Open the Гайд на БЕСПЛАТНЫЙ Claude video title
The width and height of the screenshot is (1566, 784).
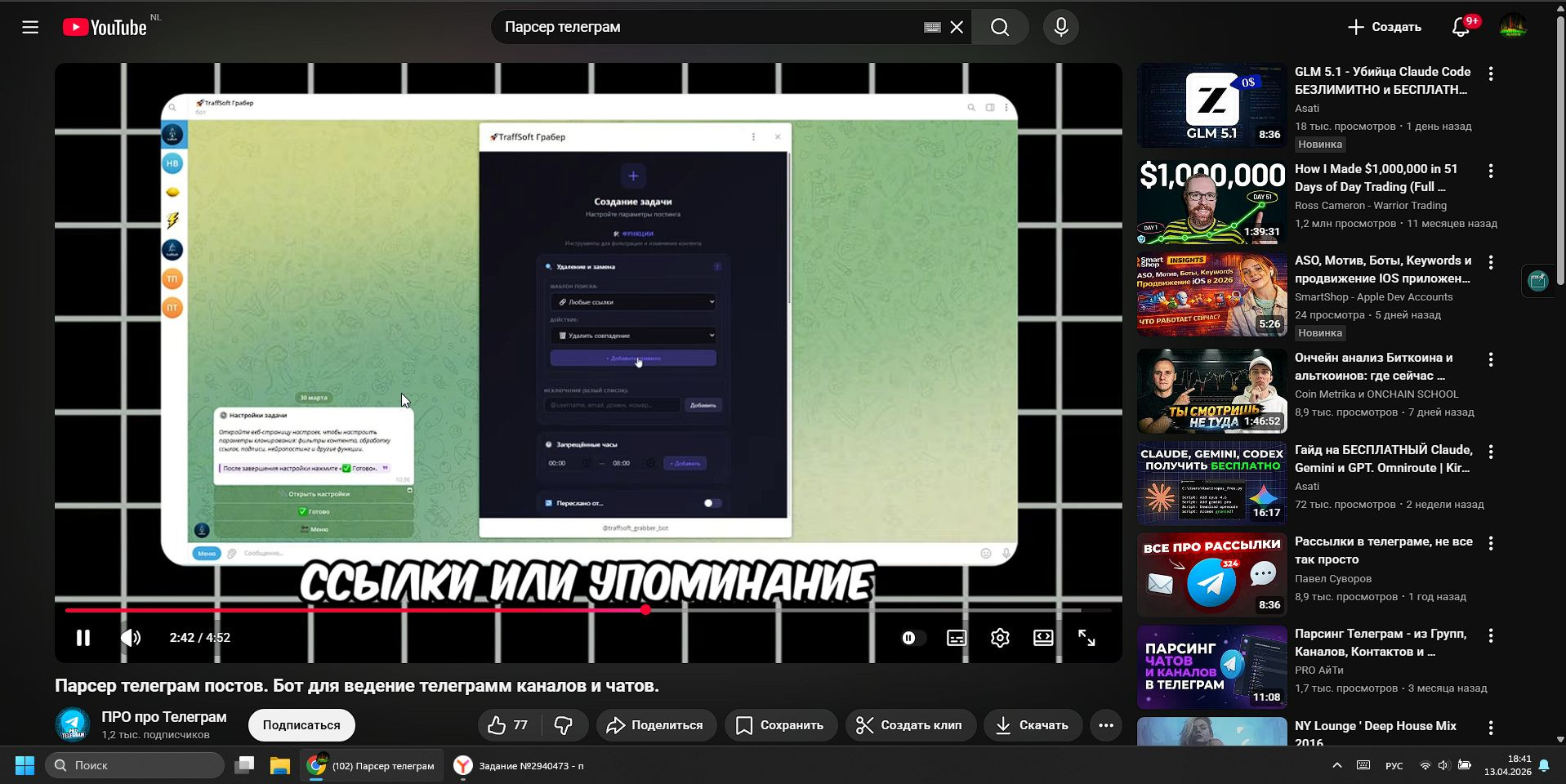pyautogui.click(x=1384, y=459)
